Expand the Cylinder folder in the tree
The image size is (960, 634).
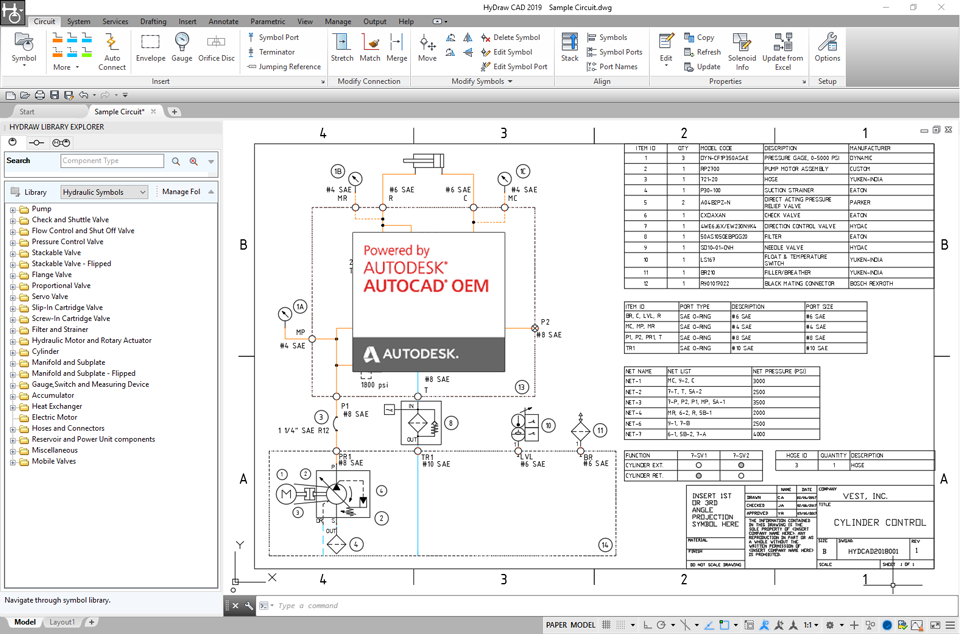12,352
